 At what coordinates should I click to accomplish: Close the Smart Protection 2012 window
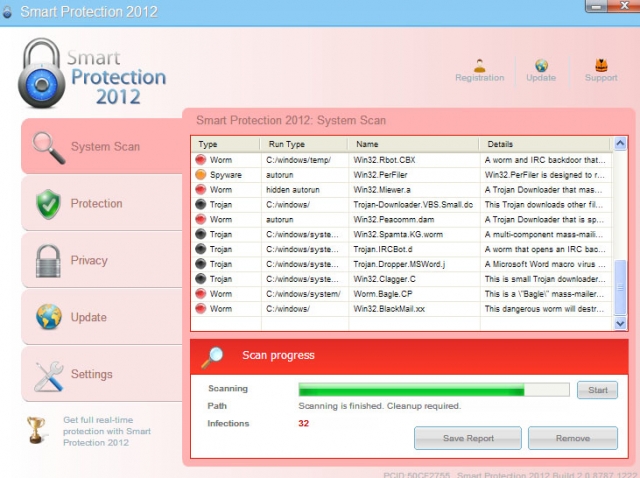coord(624,6)
